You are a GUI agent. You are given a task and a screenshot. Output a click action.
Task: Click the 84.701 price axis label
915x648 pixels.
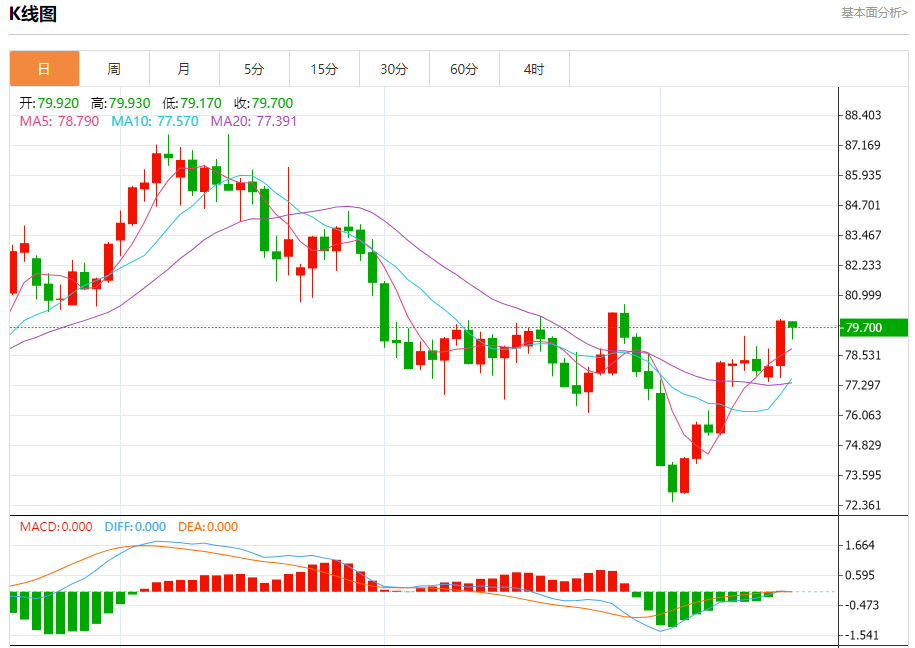point(863,205)
